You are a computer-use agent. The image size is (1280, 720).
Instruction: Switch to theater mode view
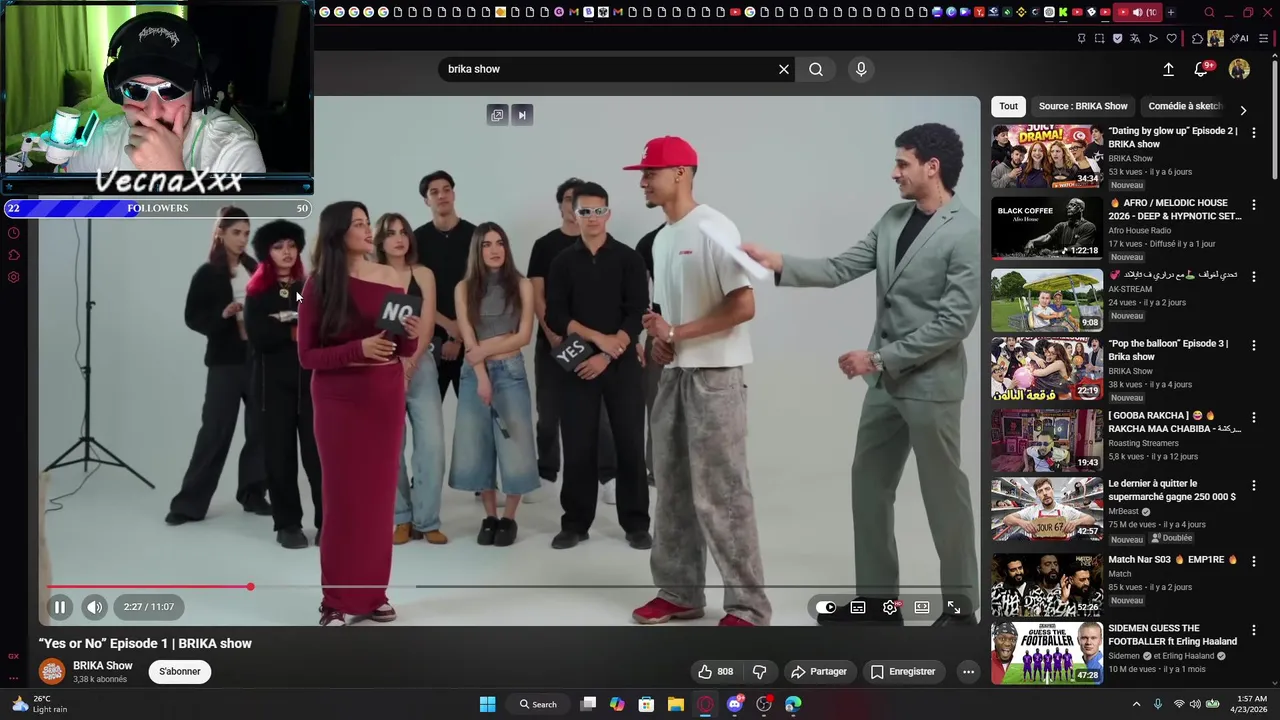pos(922,607)
